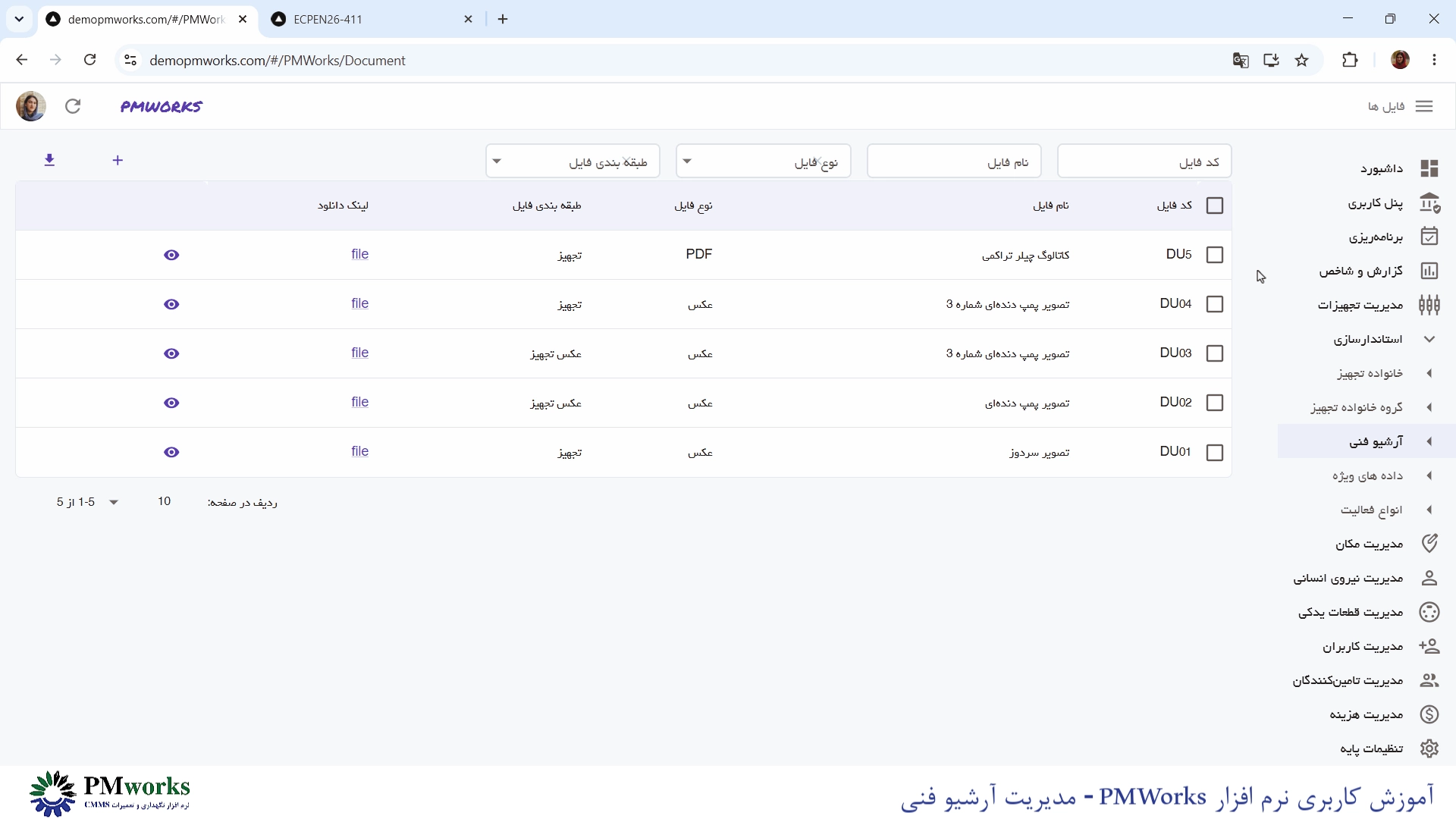Open the planning (برنامه‌ریزی) calendar icon
The height and width of the screenshot is (819, 1456).
point(1429,237)
